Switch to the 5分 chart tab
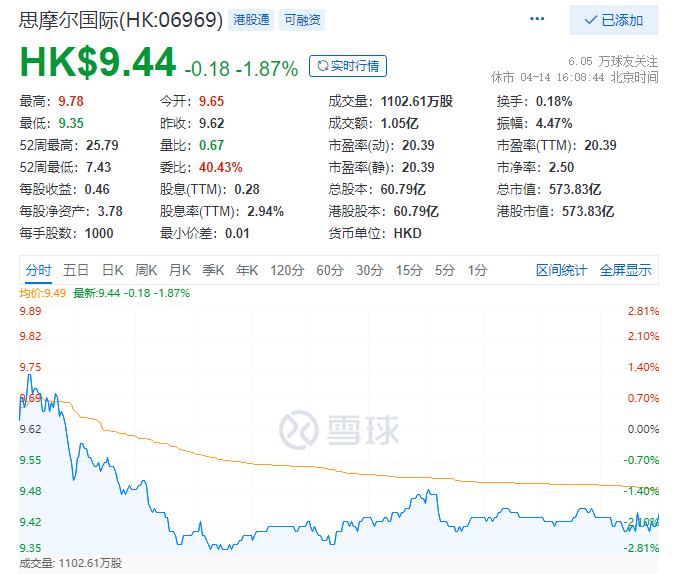The image size is (674, 574). [445, 270]
